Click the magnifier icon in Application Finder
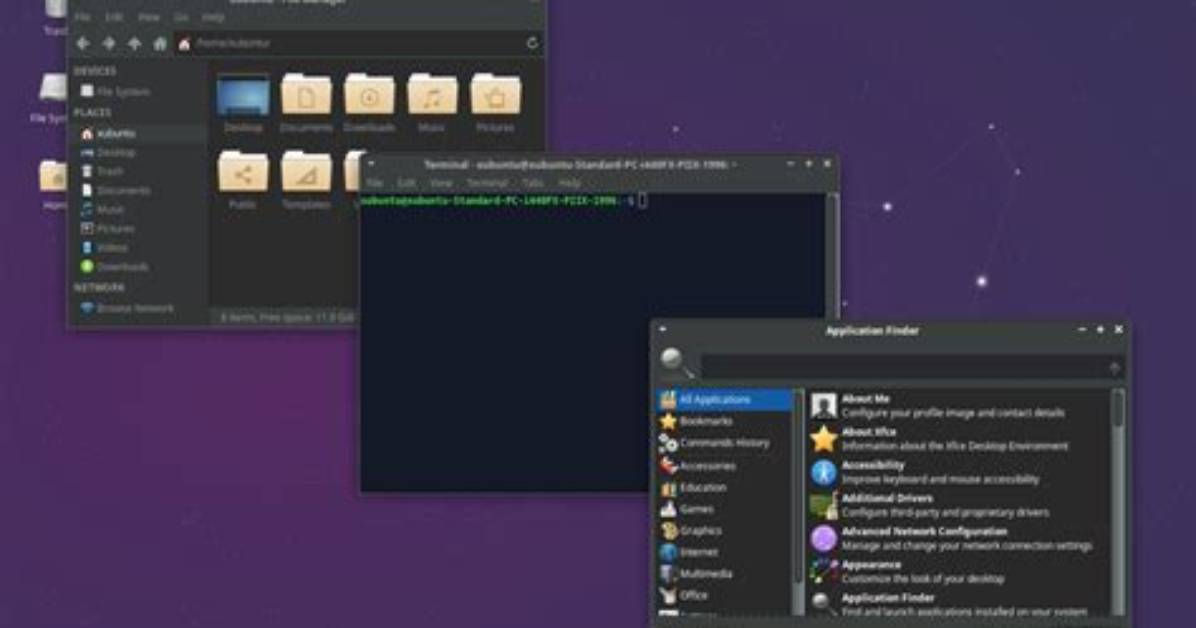This screenshot has width=1196, height=628. (677, 362)
